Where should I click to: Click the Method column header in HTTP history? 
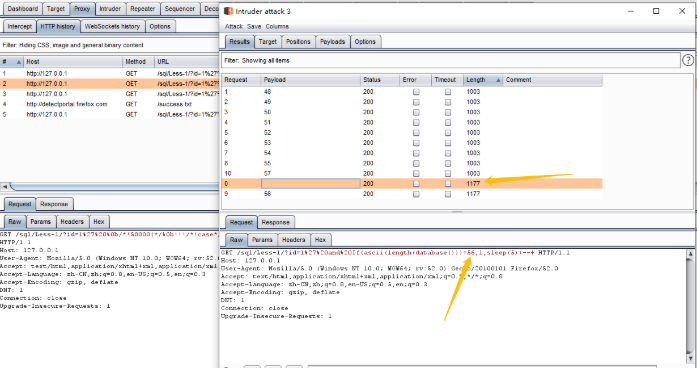coord(138,62)
